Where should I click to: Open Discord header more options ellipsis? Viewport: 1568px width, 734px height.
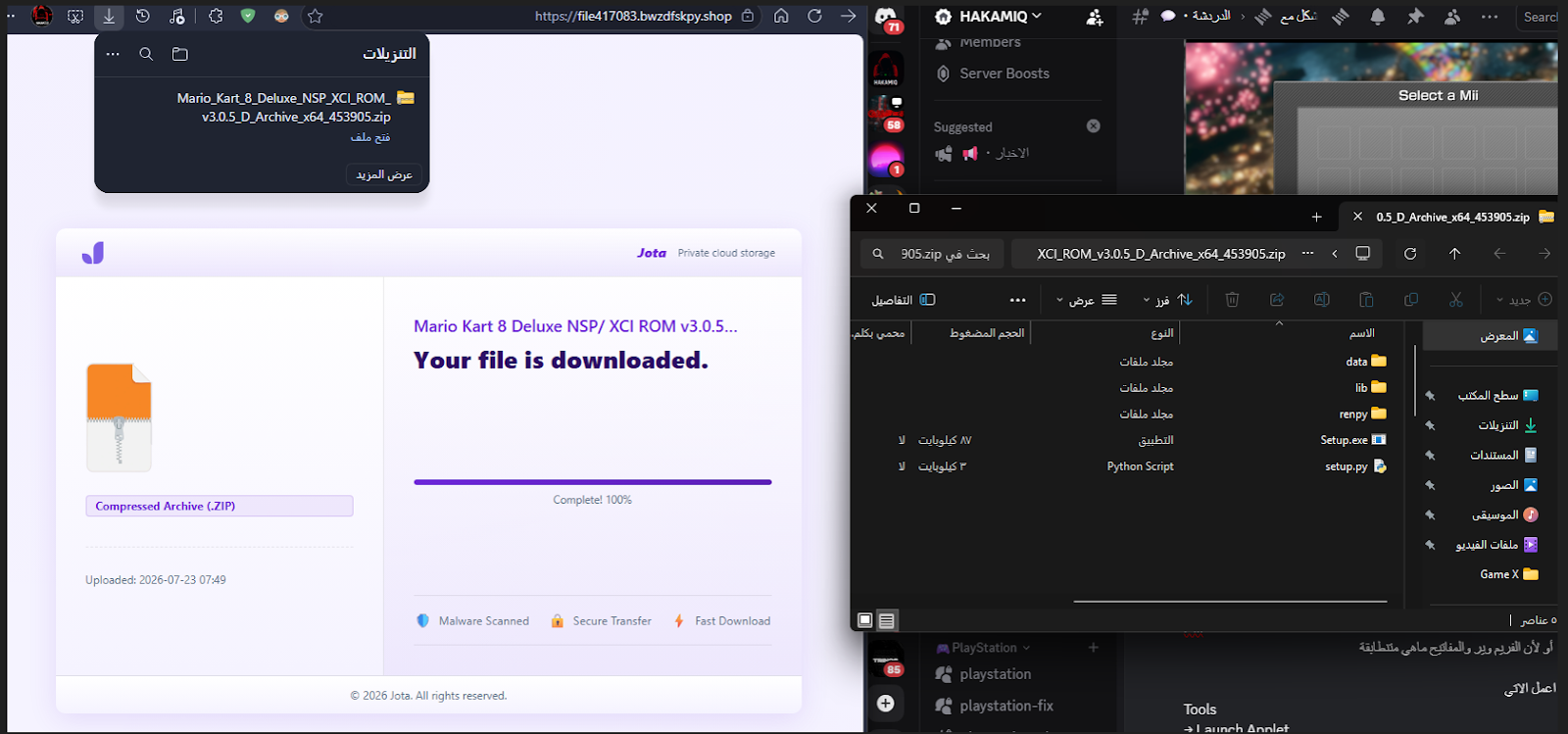tap(1490, 17)
